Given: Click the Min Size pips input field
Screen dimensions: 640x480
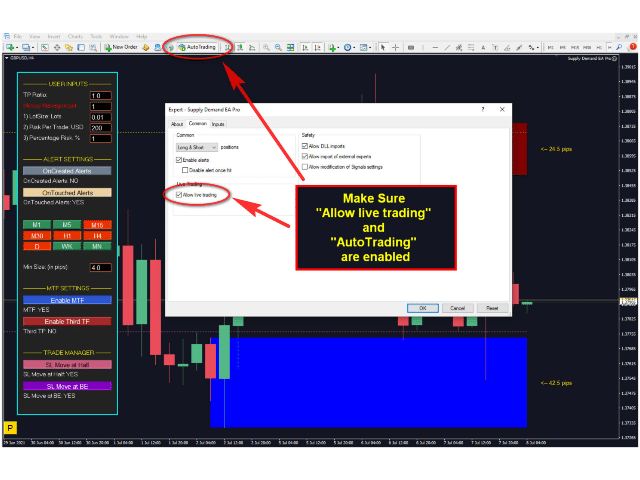Looking at the screenshot, I should [101, 268].
